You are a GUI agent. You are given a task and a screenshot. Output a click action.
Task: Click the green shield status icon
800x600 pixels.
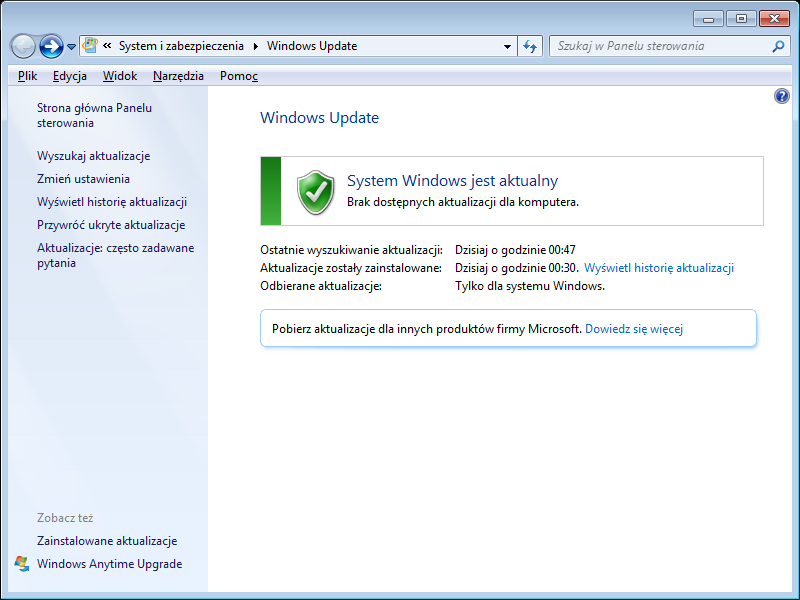pos(316,192)
